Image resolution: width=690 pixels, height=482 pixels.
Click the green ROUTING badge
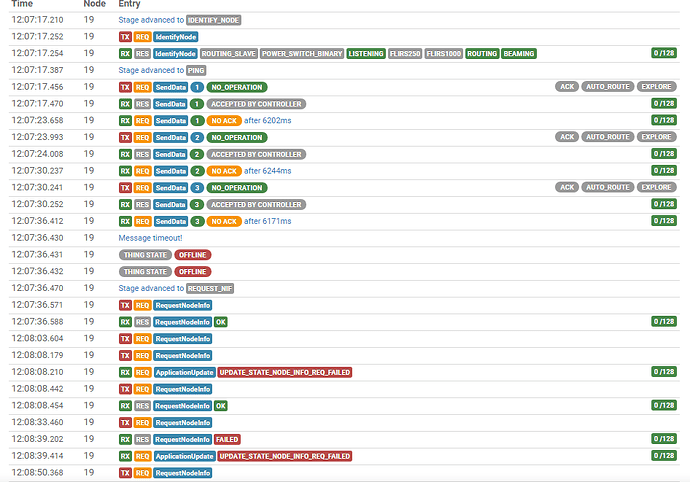482,54
